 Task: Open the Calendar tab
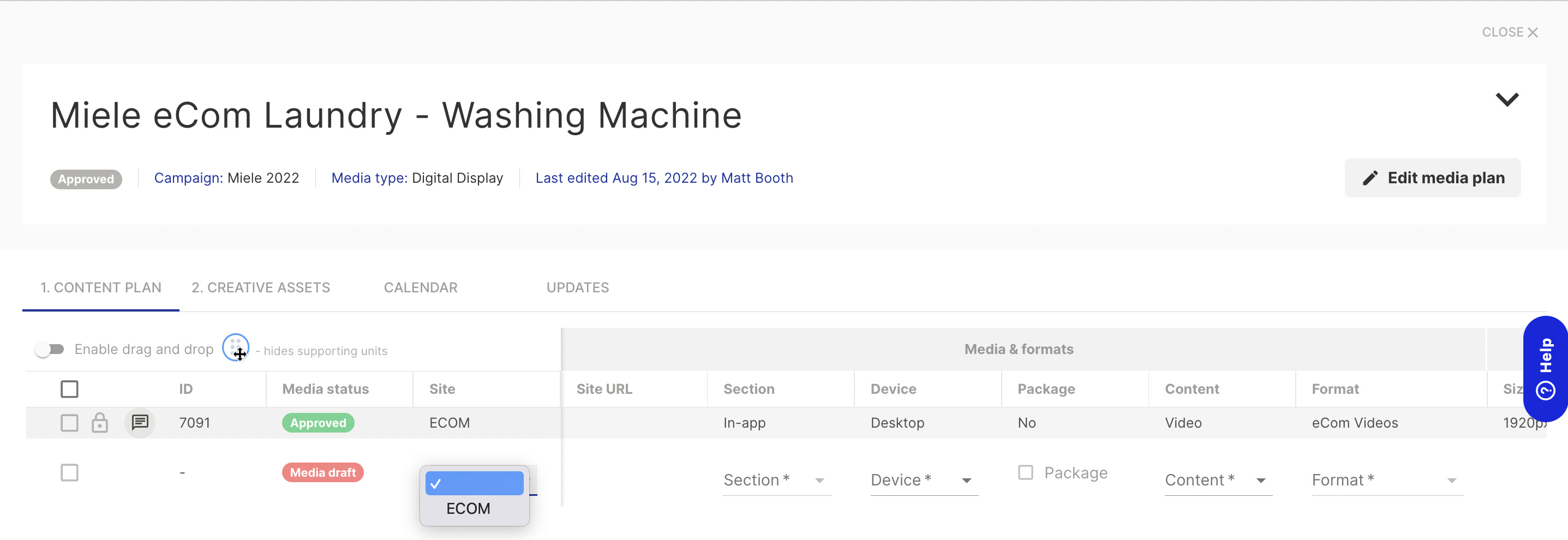click(421, 288)
